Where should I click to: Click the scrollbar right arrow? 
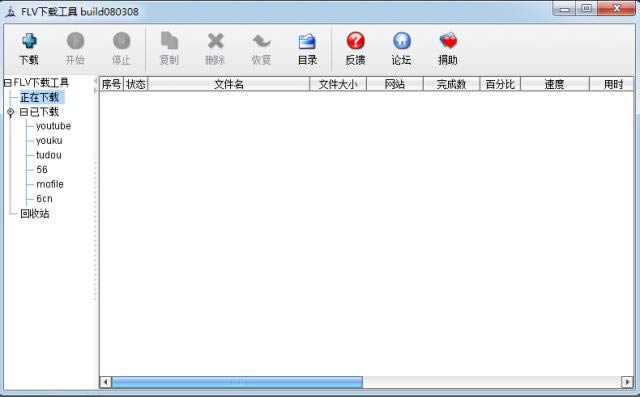click(x=627, y=382)
